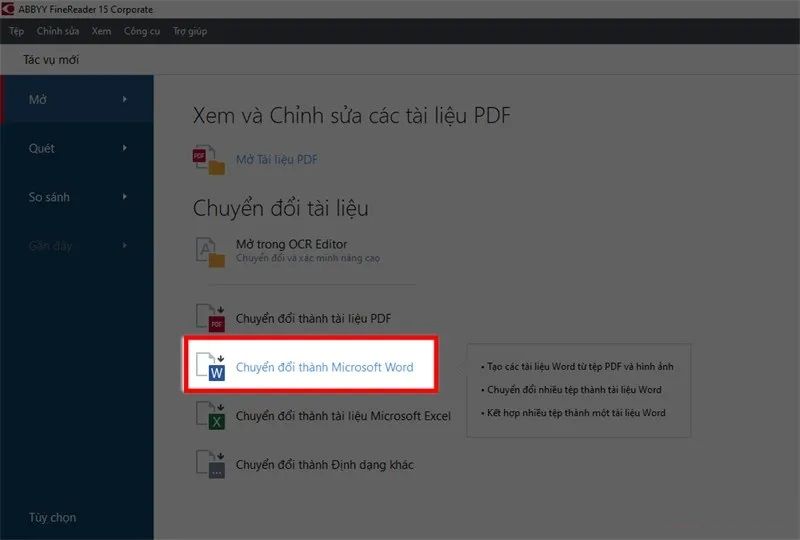This screenshot has height=540, width=800.
Task: Select the Tác vụ mới tab
Action: click(x=51, y=60)
